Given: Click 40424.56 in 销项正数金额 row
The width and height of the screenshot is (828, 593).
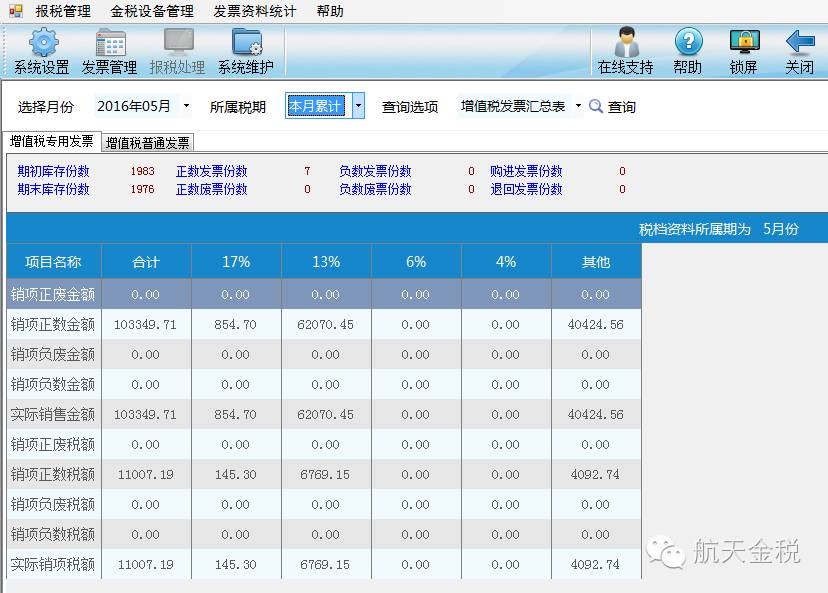Looking at the screenshot, I should point(596,324).
